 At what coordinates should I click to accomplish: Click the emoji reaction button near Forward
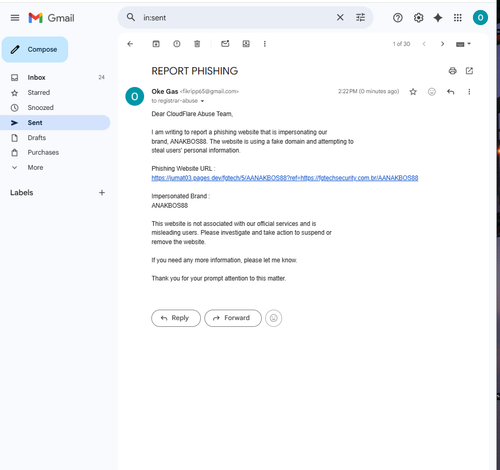[274, 318]
